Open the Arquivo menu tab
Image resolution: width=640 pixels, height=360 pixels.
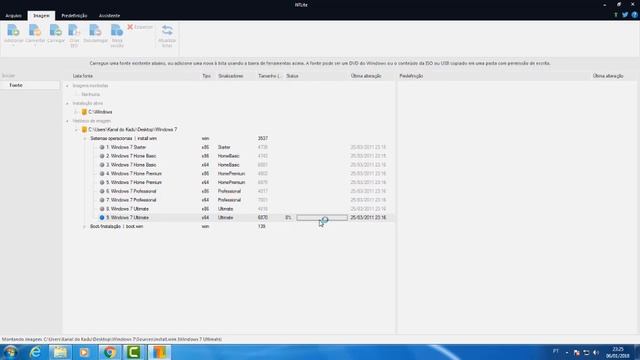(13, 16)
